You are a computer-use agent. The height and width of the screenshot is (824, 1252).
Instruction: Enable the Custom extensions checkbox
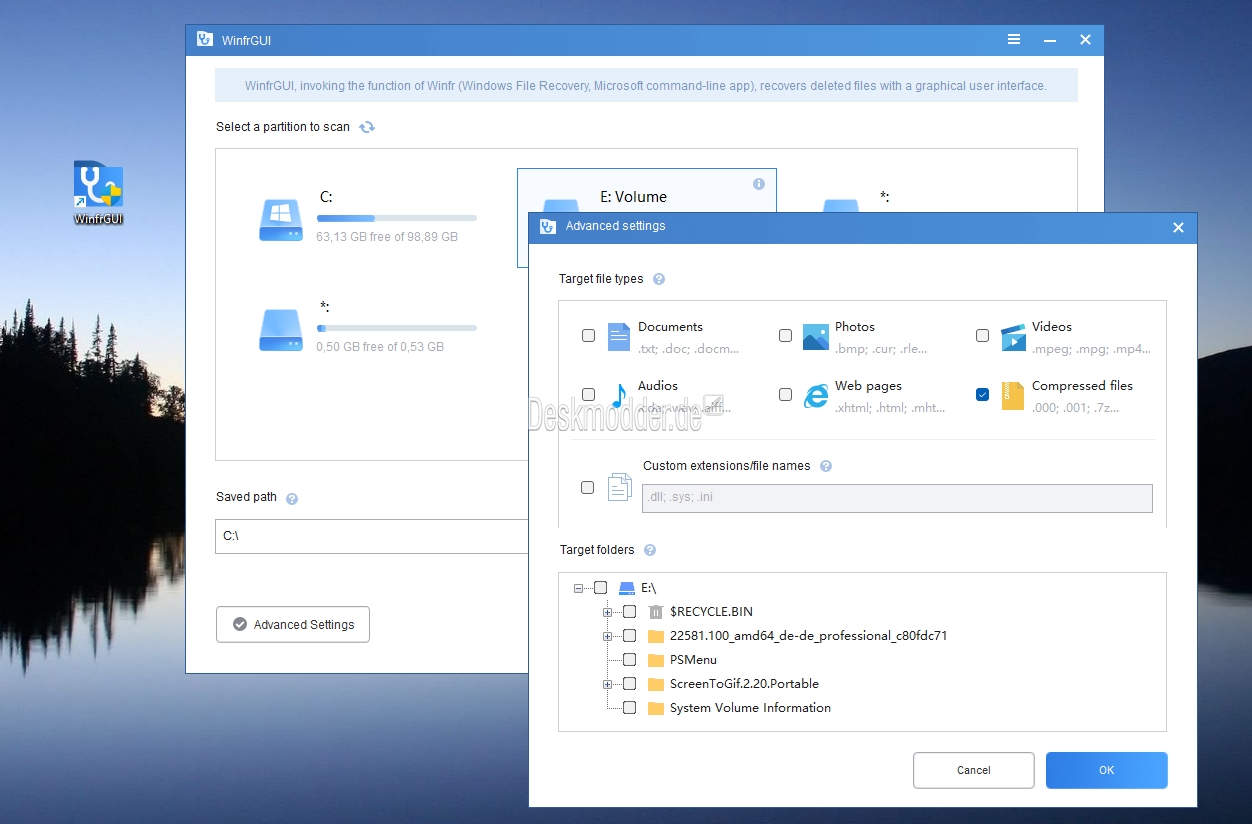coord(587,488)
